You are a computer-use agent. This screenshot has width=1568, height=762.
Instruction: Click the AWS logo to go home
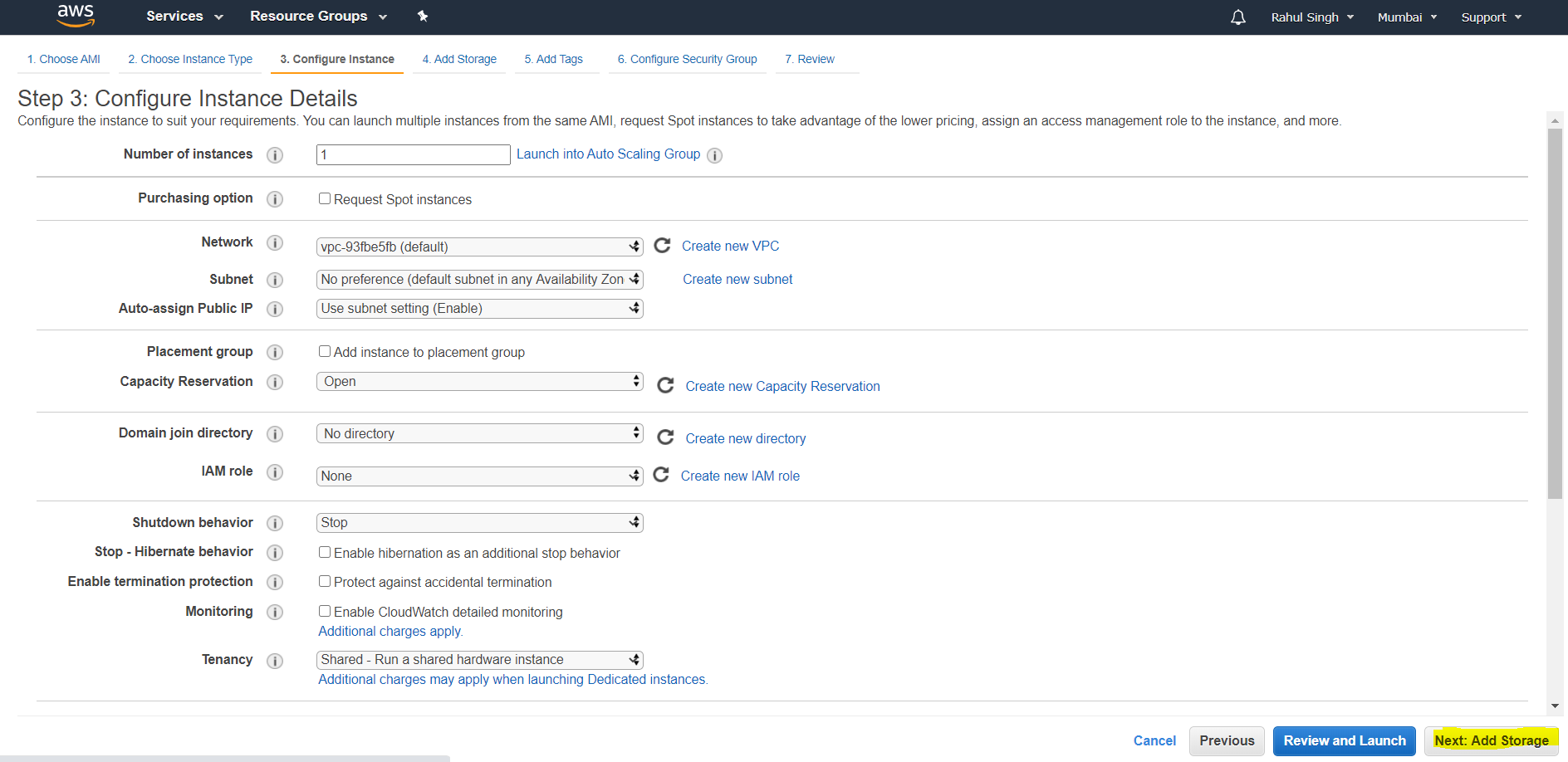point(76,17)
